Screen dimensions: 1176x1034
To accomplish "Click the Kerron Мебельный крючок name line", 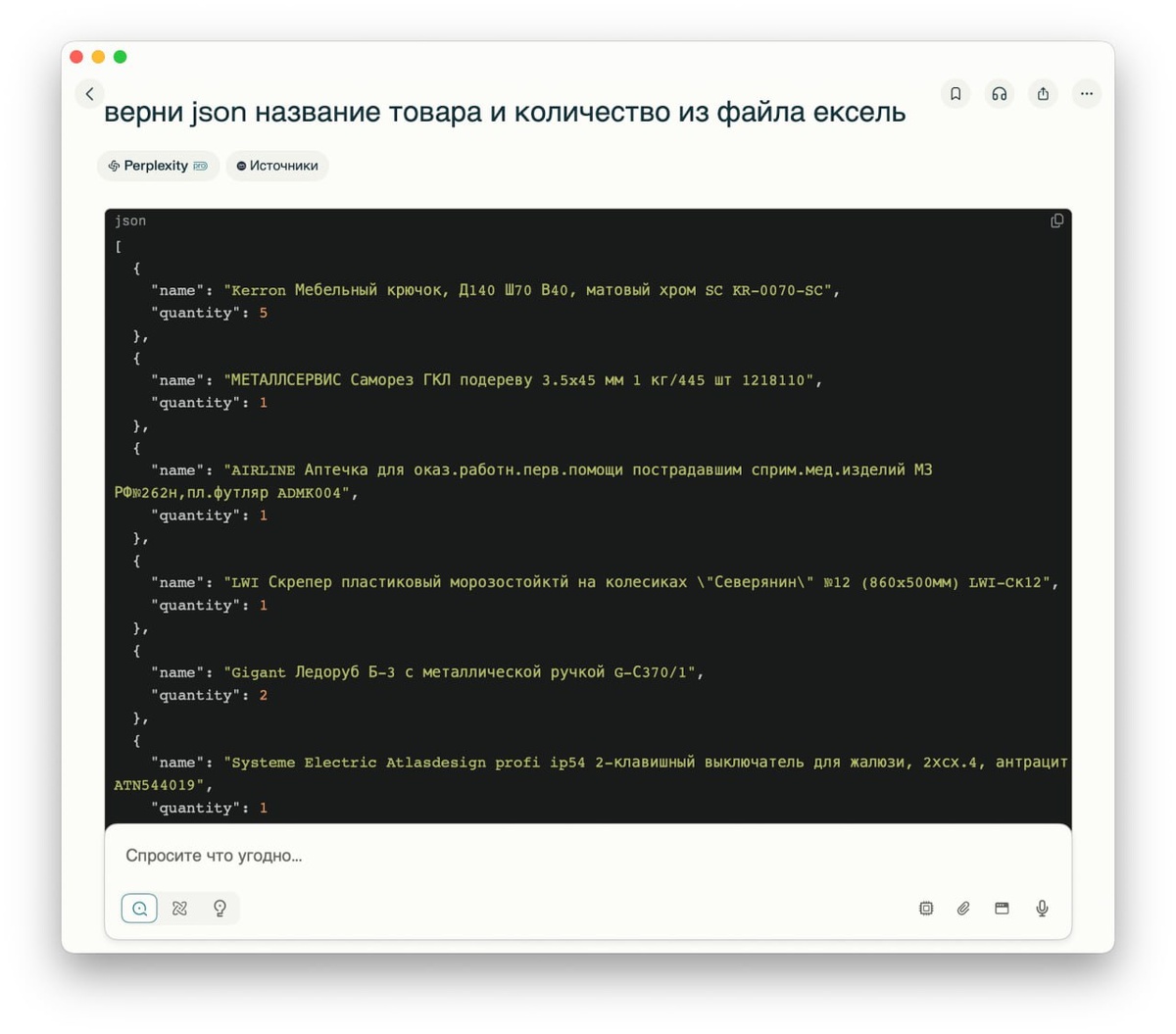I will coord(496,290).
